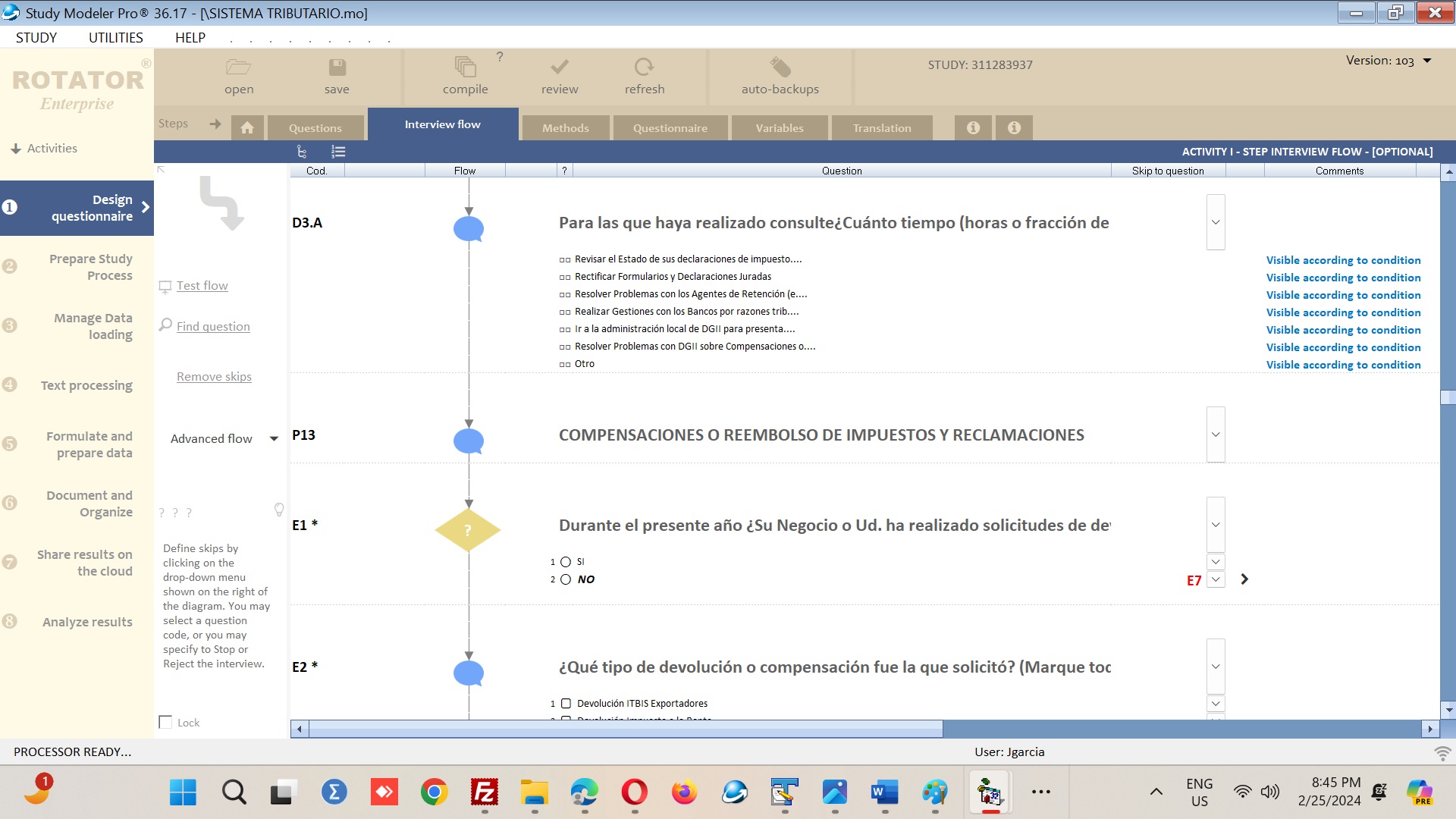Click the open folder icon
The height and width of the screenshot is (819, 1456).
[x=238, y=67]
